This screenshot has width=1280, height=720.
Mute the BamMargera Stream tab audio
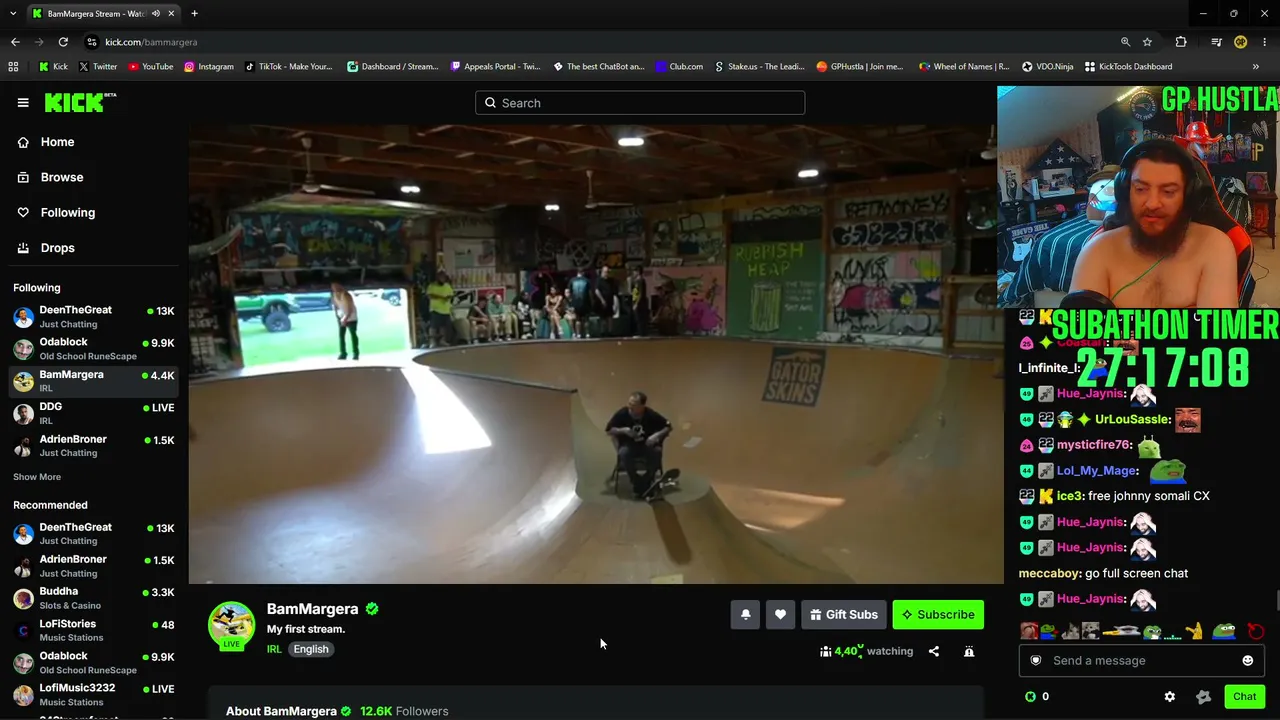[x=155, y=13]
